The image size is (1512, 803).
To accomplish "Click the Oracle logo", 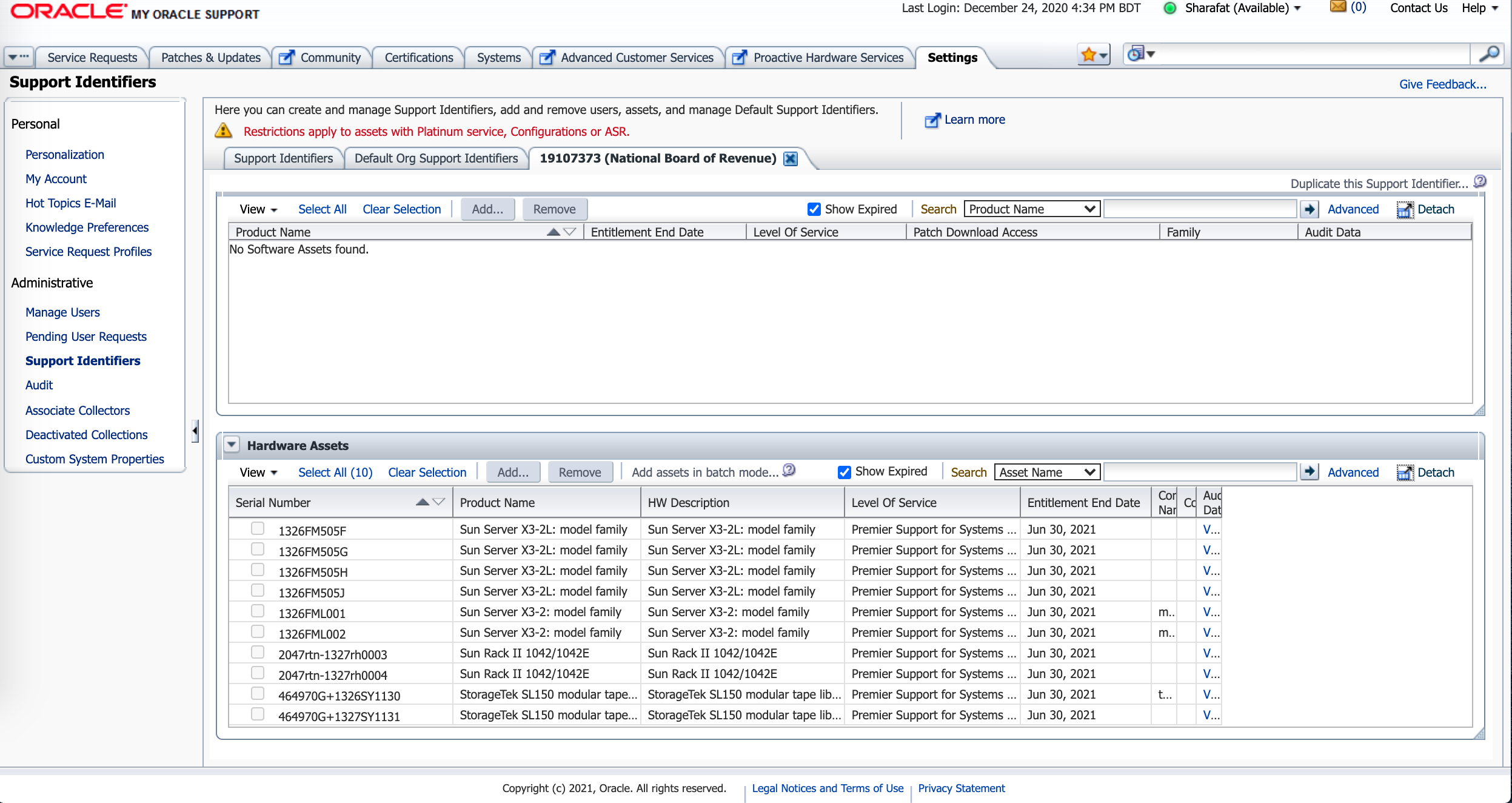I will 69,11.
